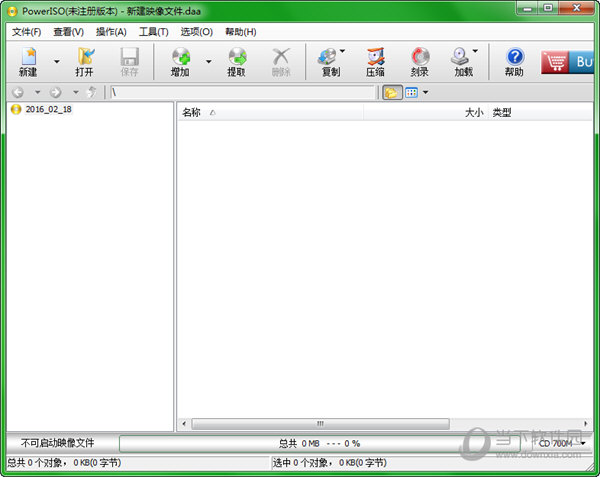Compress image with 压缩 icon
This screenshot has width=600, height=477.
pos(375,62)
